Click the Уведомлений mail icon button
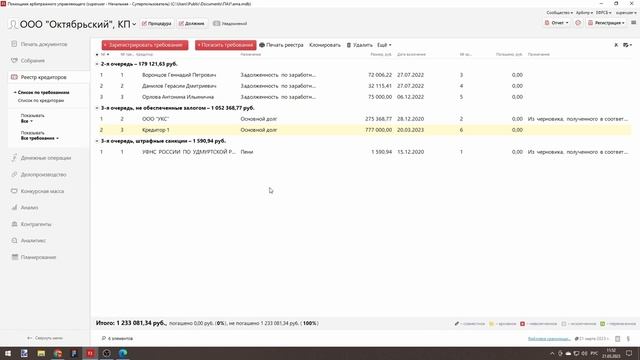 pos(230,24)
